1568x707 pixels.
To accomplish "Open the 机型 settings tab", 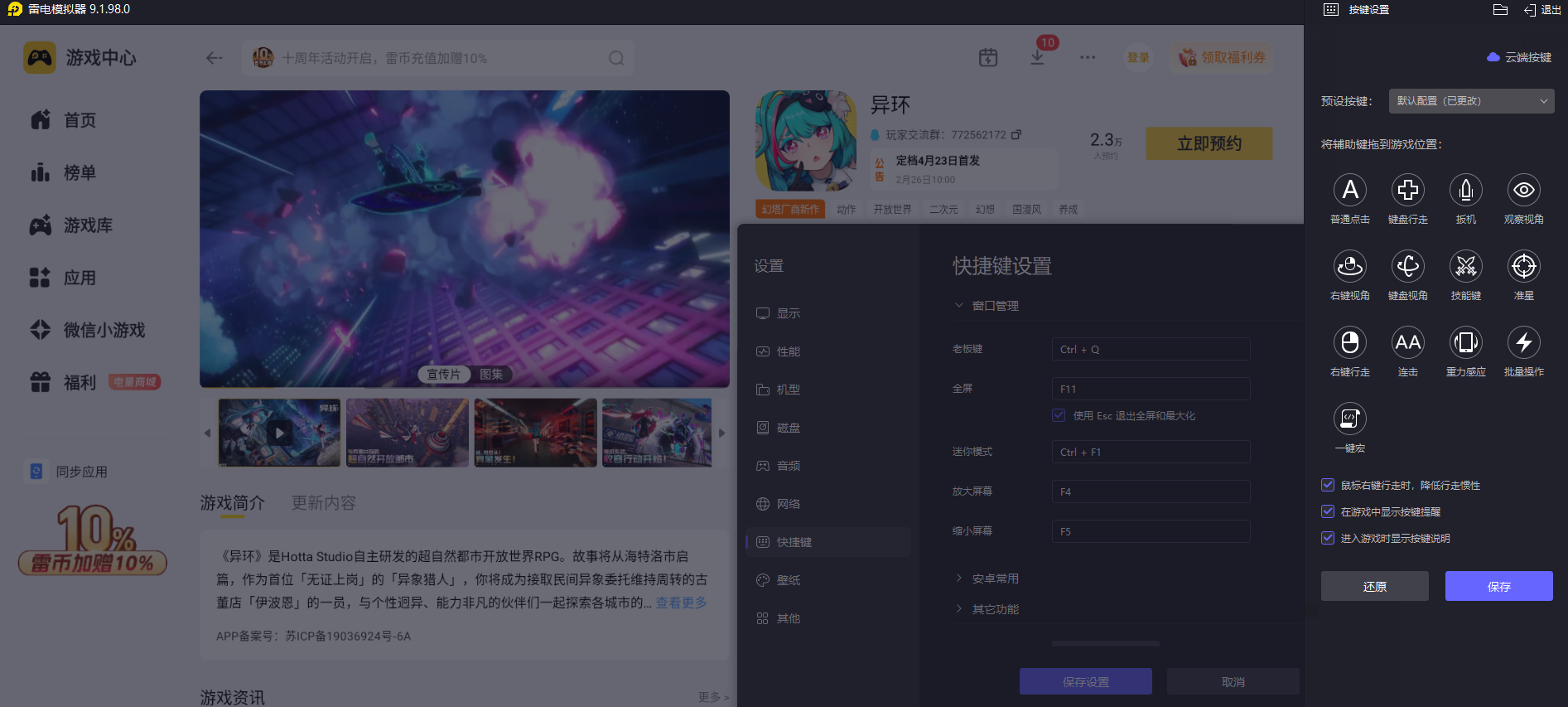I will coord(828,390).
